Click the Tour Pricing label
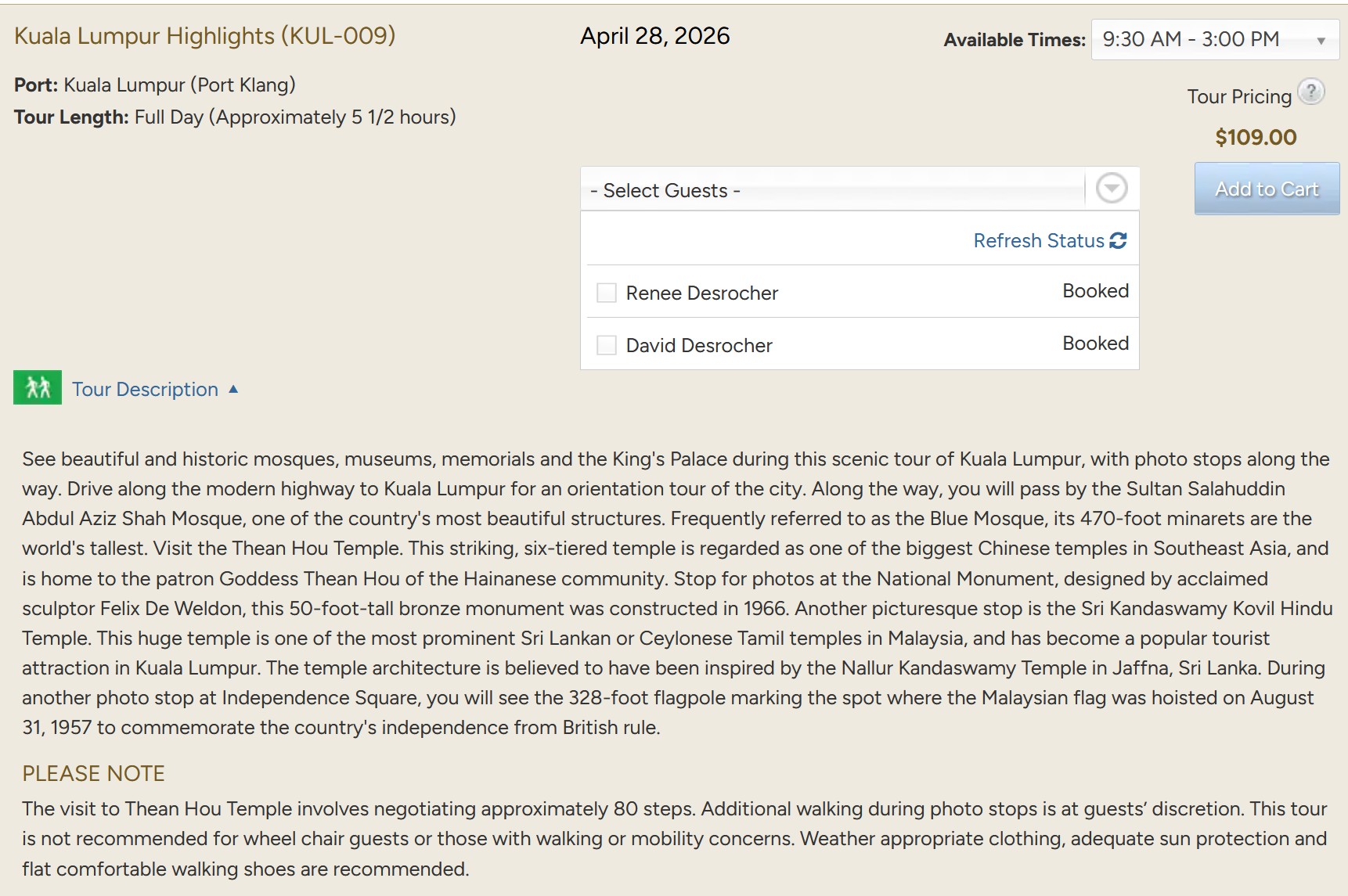This screenshot has width=1348, height=896. pyautogui.click(x=1238, y=97)
